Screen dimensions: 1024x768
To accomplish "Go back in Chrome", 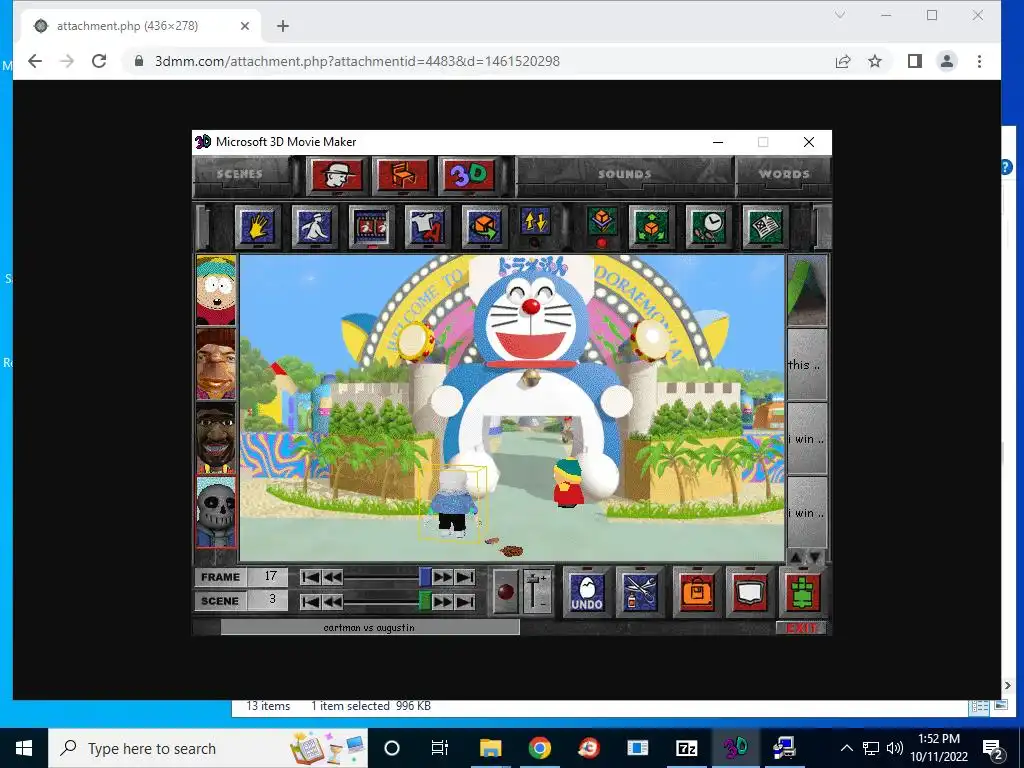I will coord(35,61).
